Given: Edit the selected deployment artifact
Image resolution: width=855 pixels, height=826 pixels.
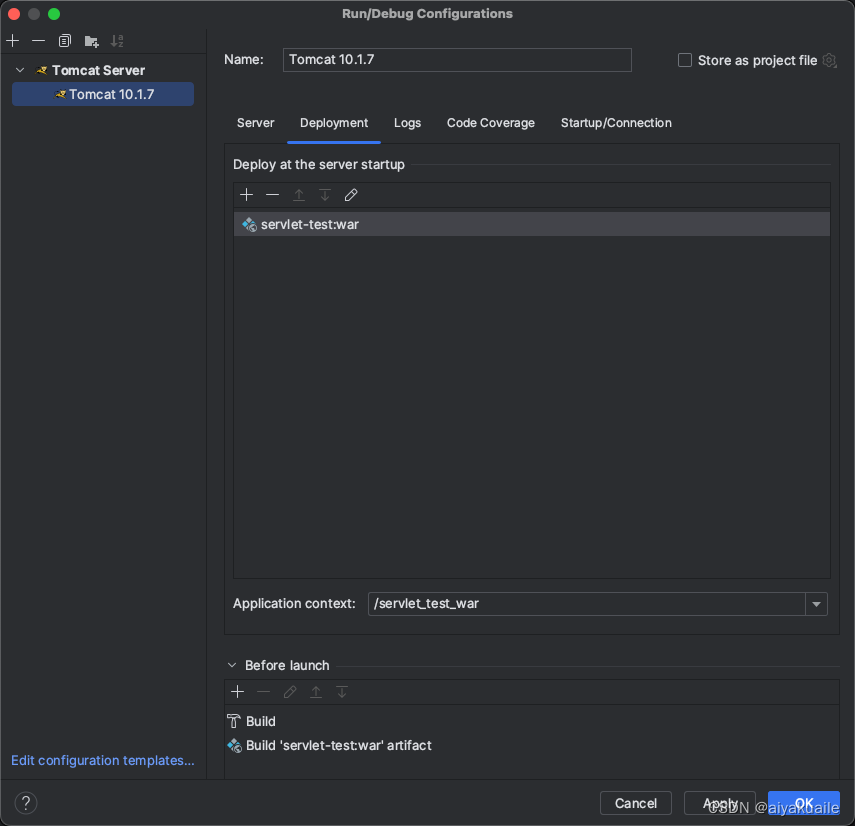Looking at the screenshot, I should [x=351, y=195].
